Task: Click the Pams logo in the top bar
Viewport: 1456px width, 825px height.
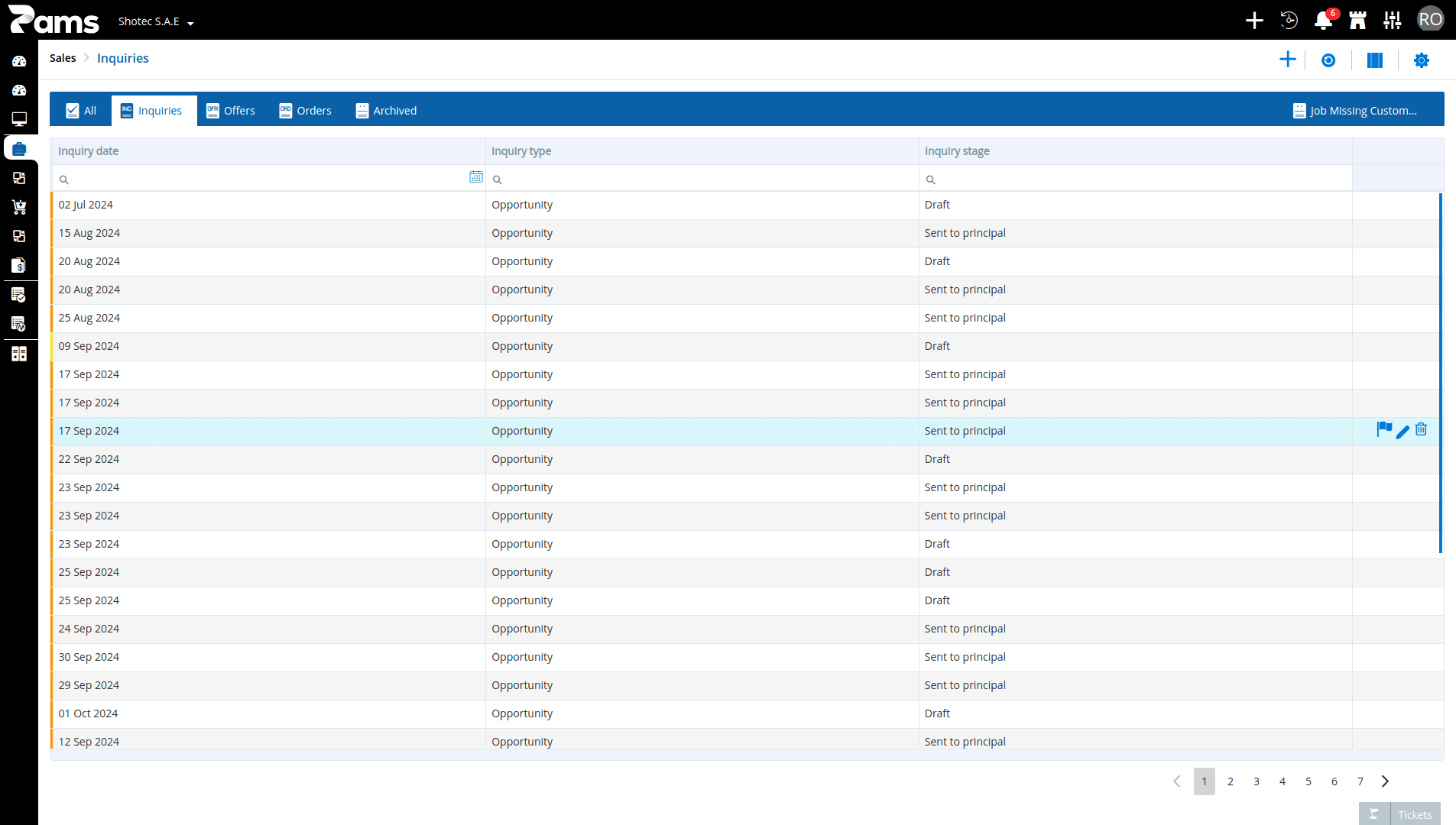Action: pyautogui.click(x=54, y=20)
